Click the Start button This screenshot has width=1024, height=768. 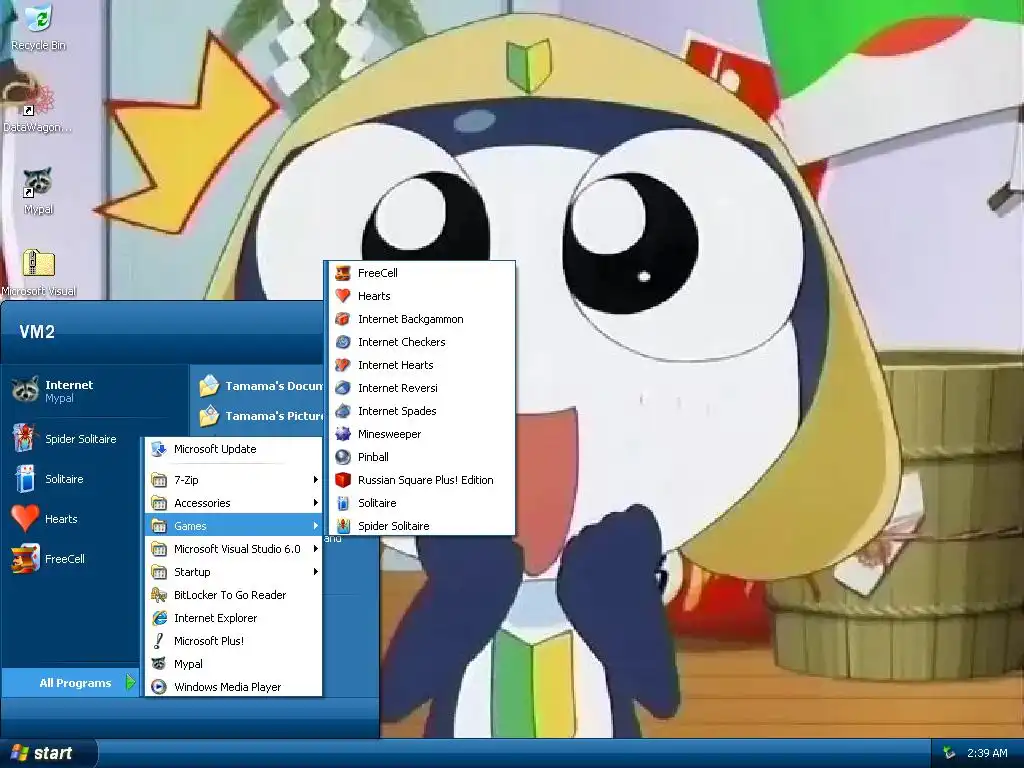48,753
